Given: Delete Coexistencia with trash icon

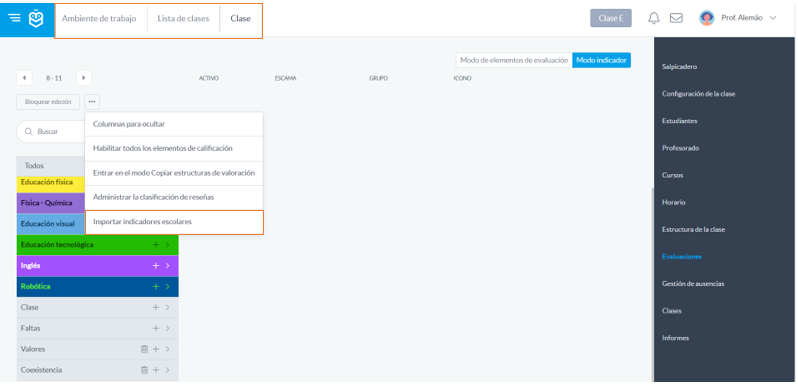Looking at the screenshot, I should coord(144,370).
